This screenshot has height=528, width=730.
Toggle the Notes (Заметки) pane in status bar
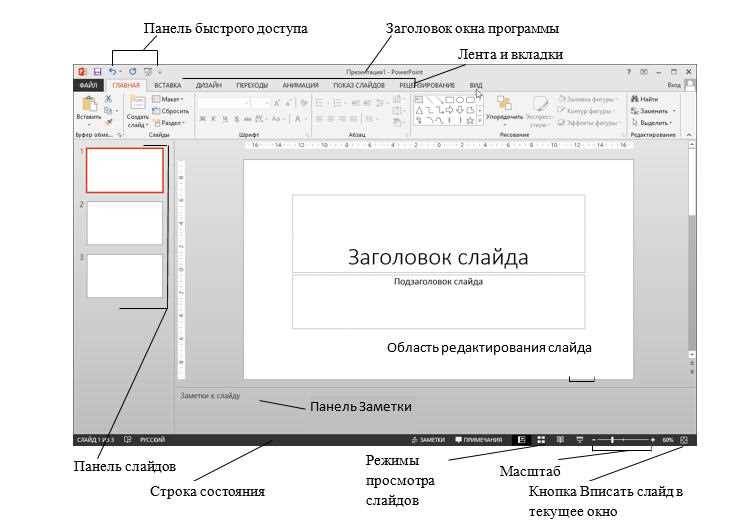pos(428,439)
